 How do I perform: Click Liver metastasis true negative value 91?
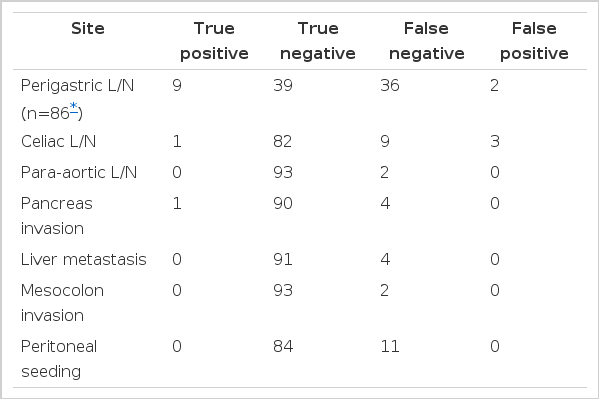tap(283, 260)
